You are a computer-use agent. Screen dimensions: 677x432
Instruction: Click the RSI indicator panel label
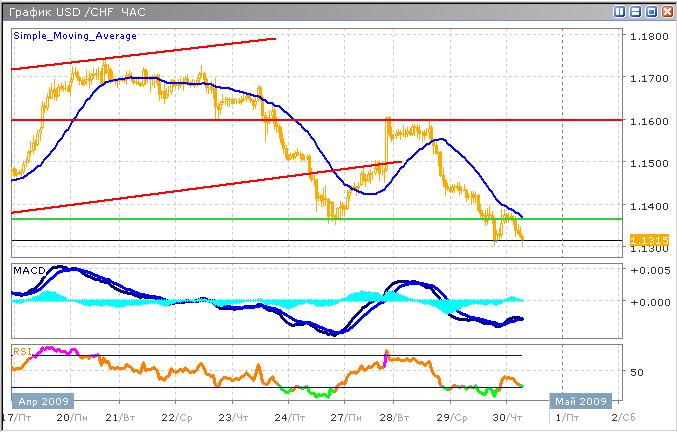click(x=21, y=351)
